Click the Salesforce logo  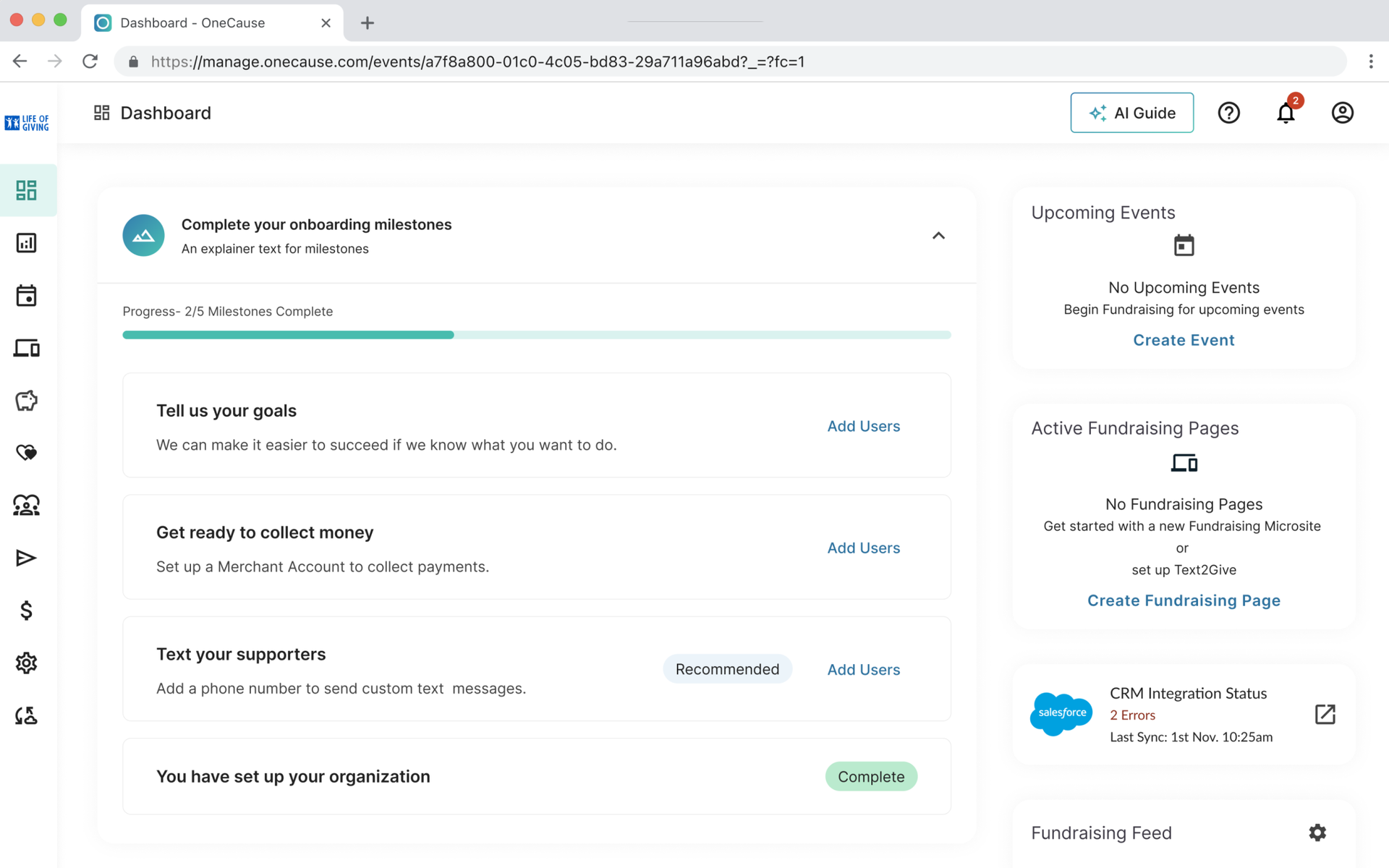1061,713
